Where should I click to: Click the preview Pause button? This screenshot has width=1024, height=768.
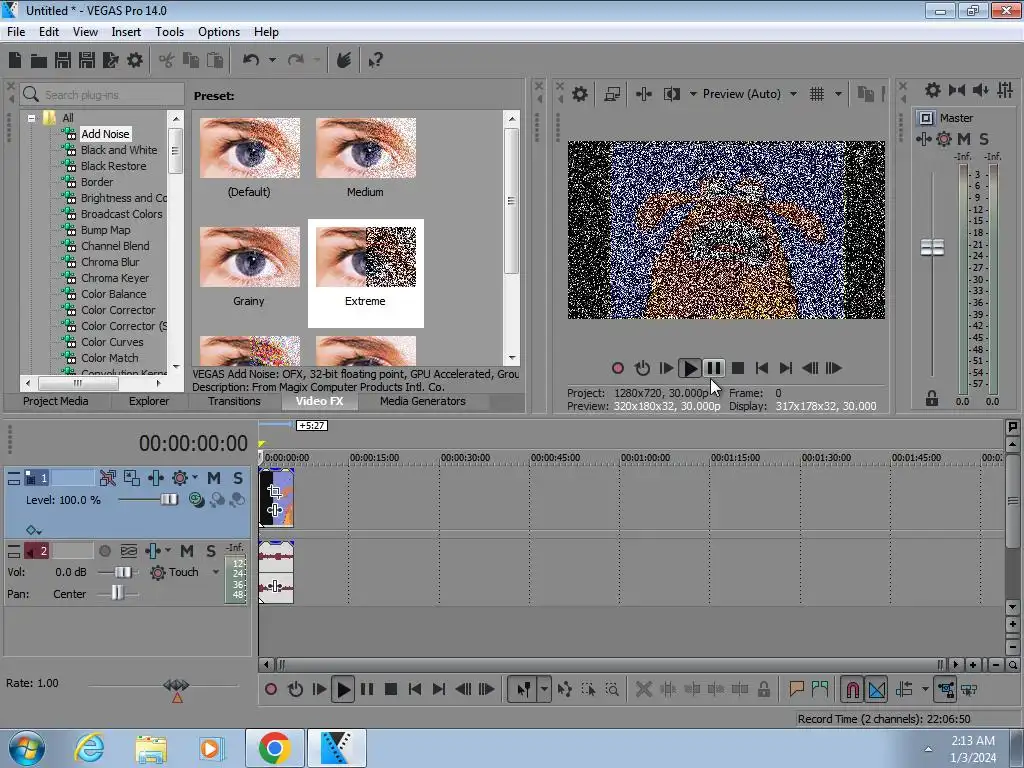pyautogui.click(x=714, y=368)
